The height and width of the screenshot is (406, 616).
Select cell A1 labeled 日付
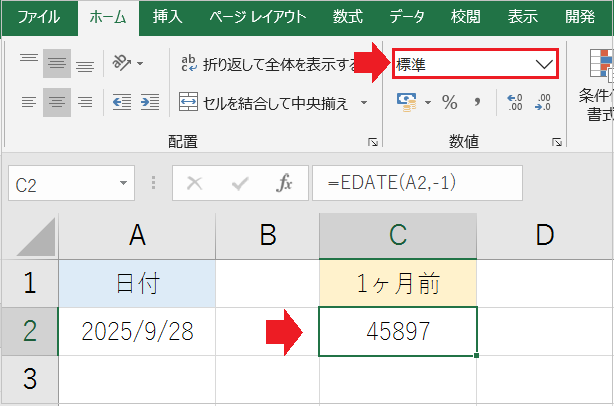(x=137, y=283)
